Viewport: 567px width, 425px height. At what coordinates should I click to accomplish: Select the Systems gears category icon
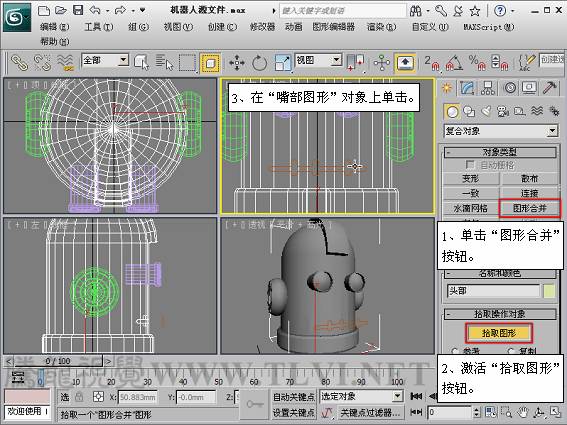[554, 111]
